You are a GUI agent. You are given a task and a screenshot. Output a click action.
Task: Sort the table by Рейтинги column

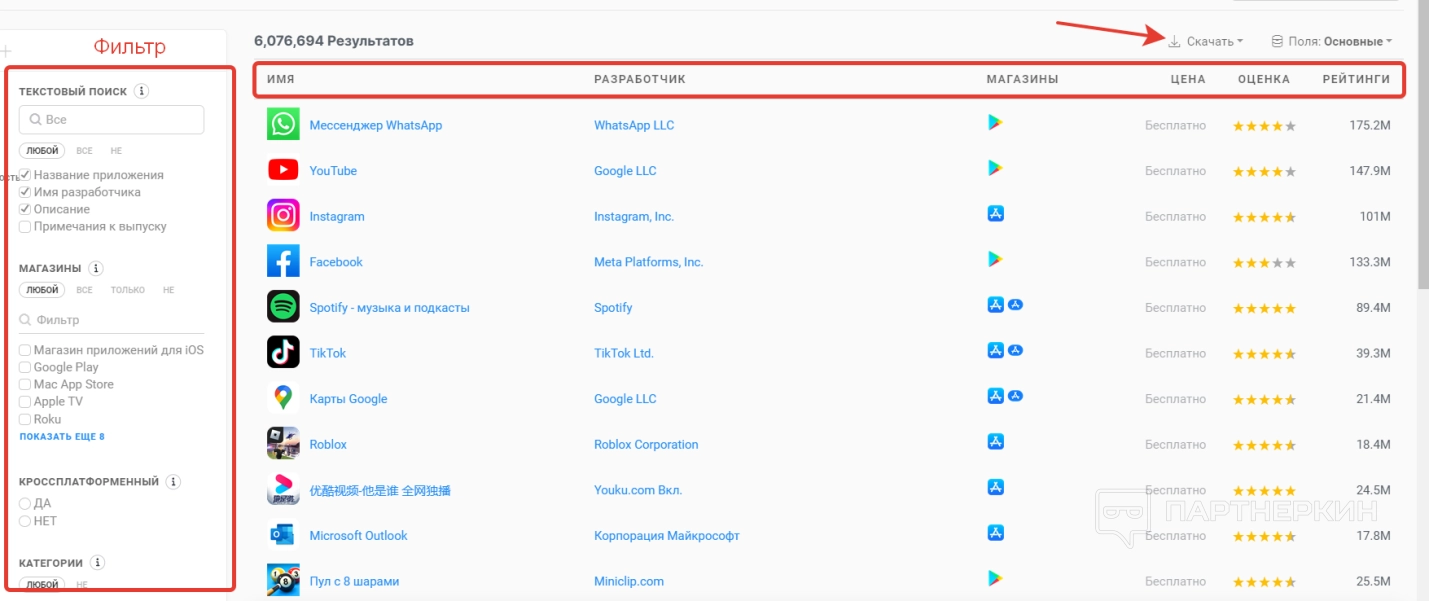1356,79
